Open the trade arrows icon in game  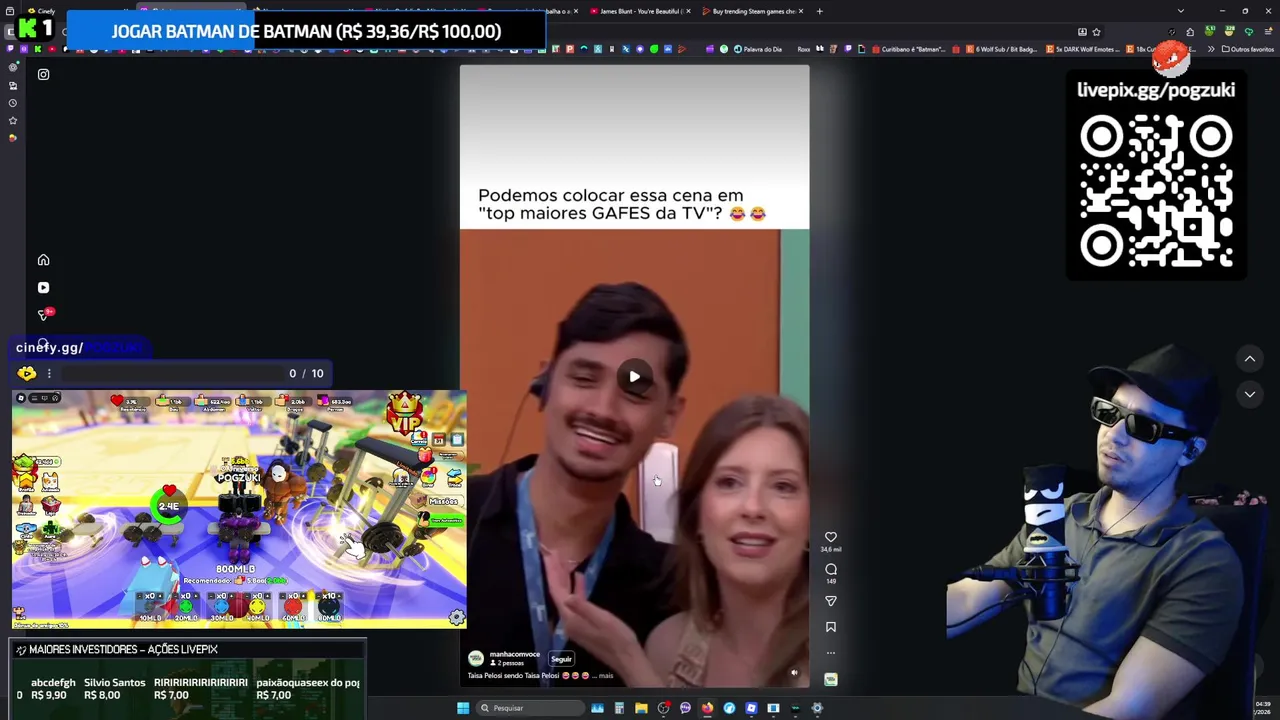tap(455, 476)
